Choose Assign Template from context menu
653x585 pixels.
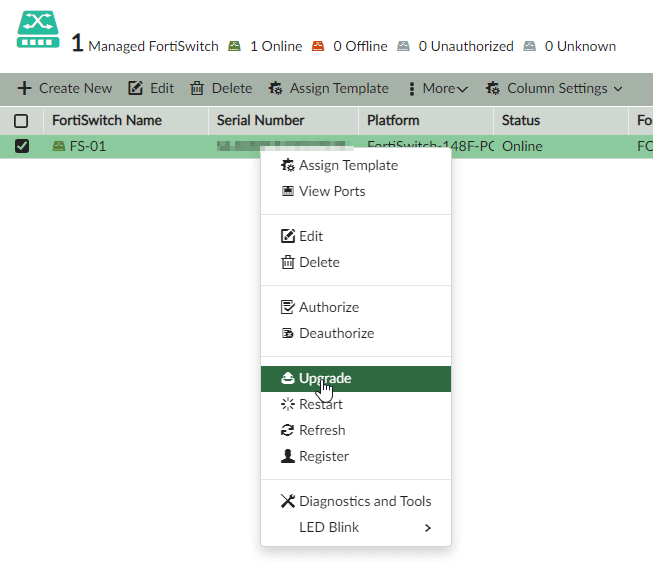point(356,165)
